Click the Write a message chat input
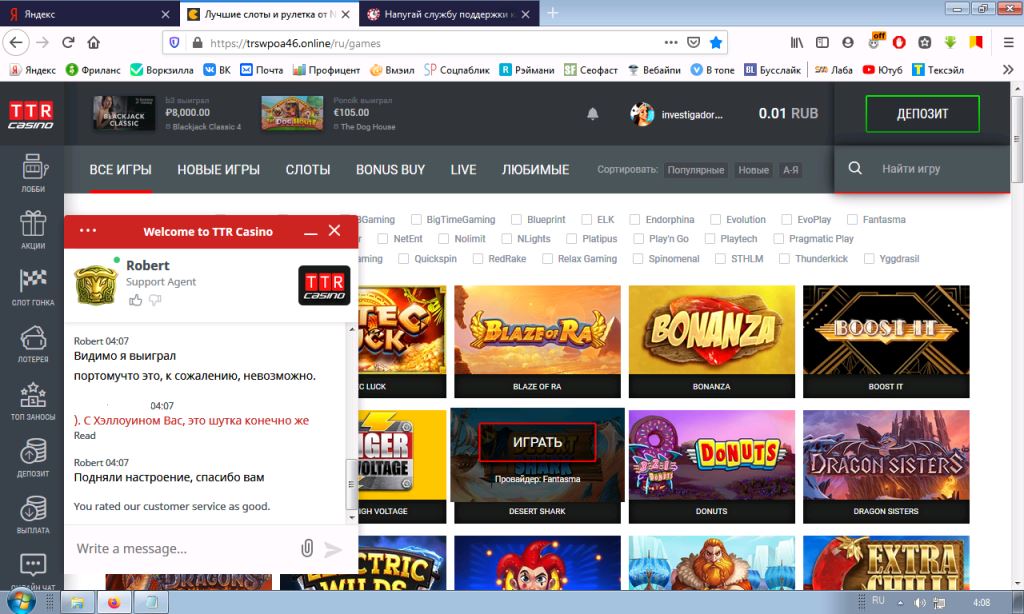Image resolution: width=1024 pixels, height=614 pixels. tap(183, 549)
